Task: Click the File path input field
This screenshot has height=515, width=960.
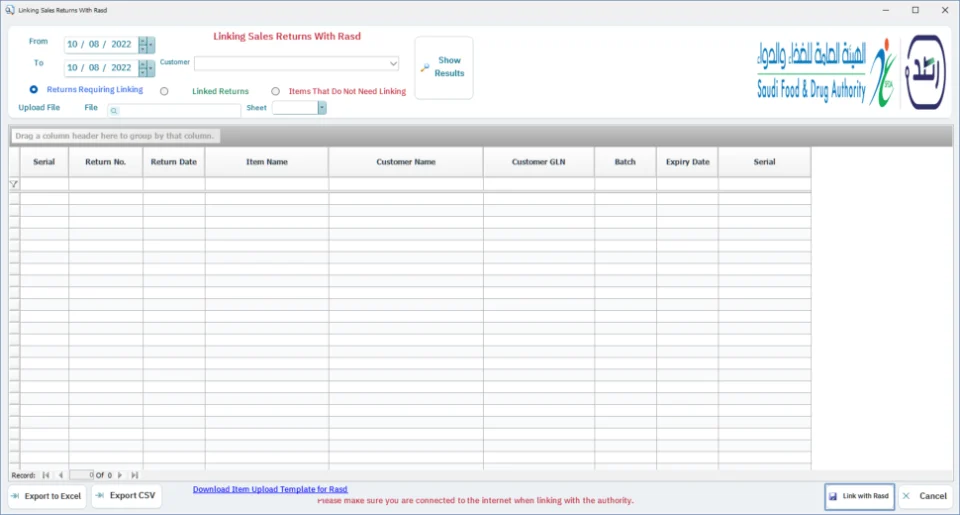Action: point(174,111)
